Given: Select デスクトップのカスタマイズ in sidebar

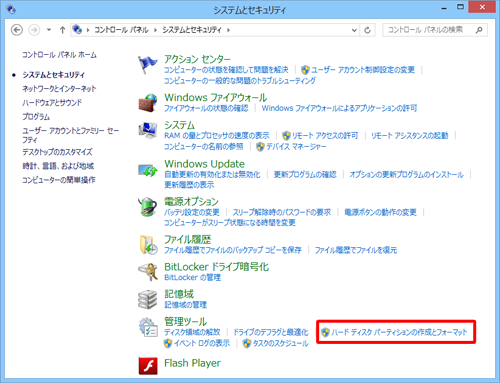Looking at the screenshot, I should [57, 152].
